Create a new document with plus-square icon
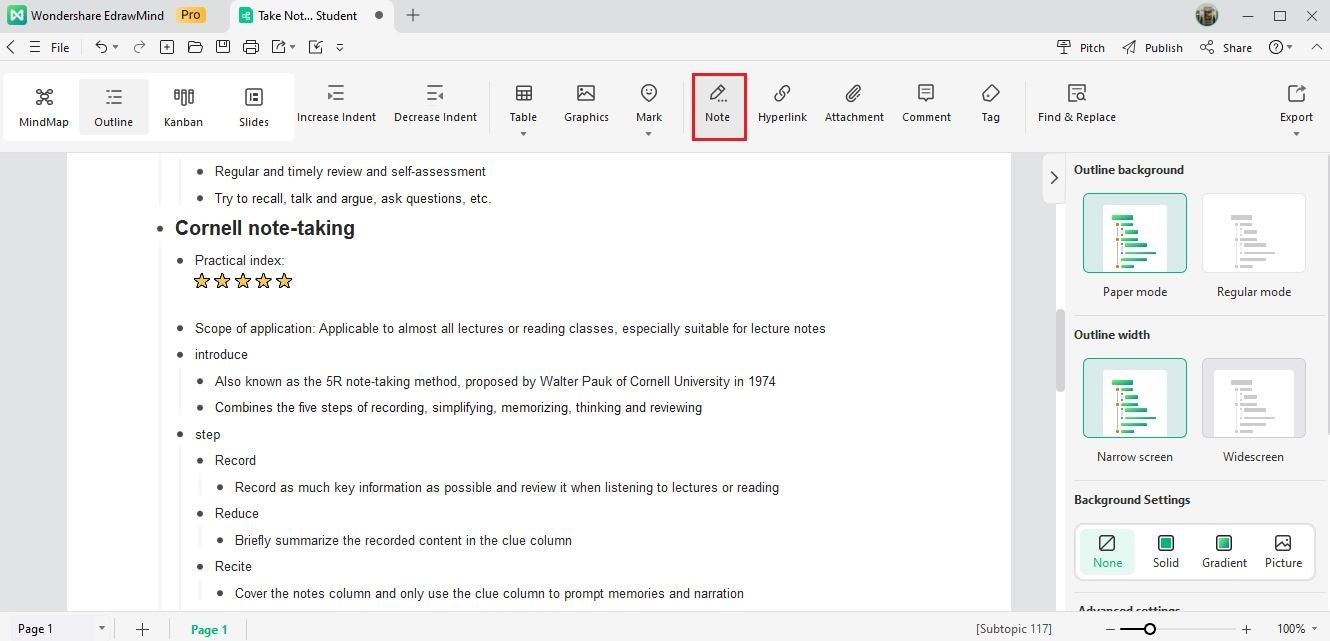Screen dimensions: 1330x641 (x=167, y=47)
